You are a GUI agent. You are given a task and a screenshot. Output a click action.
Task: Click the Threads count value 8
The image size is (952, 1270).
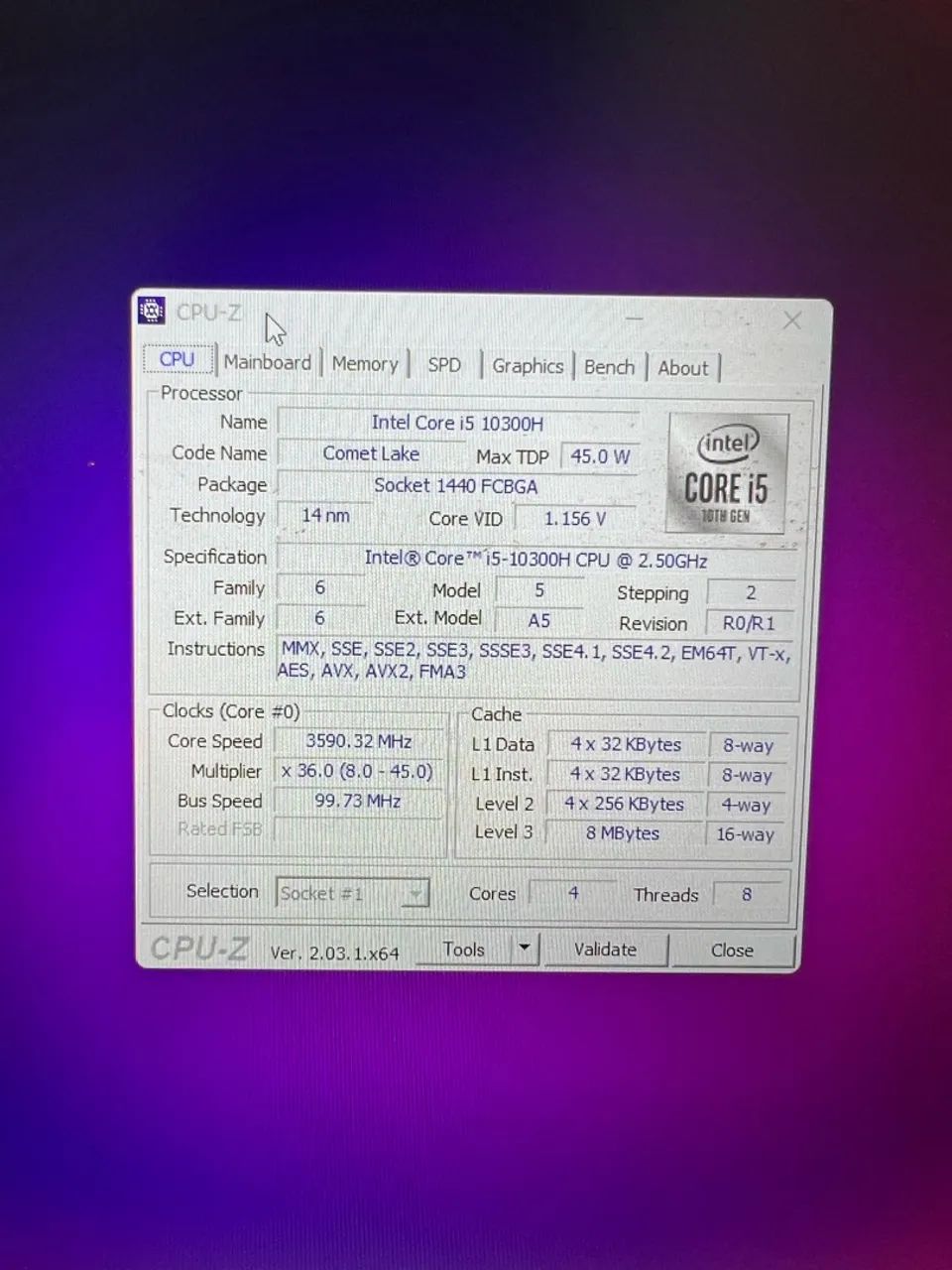(x=747, y=894)
